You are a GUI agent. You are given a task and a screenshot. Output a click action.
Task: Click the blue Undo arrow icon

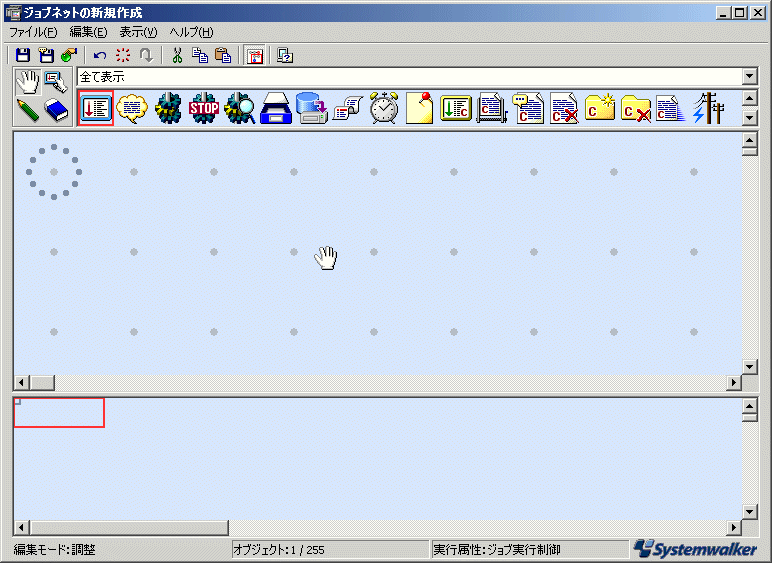(100, 55)
